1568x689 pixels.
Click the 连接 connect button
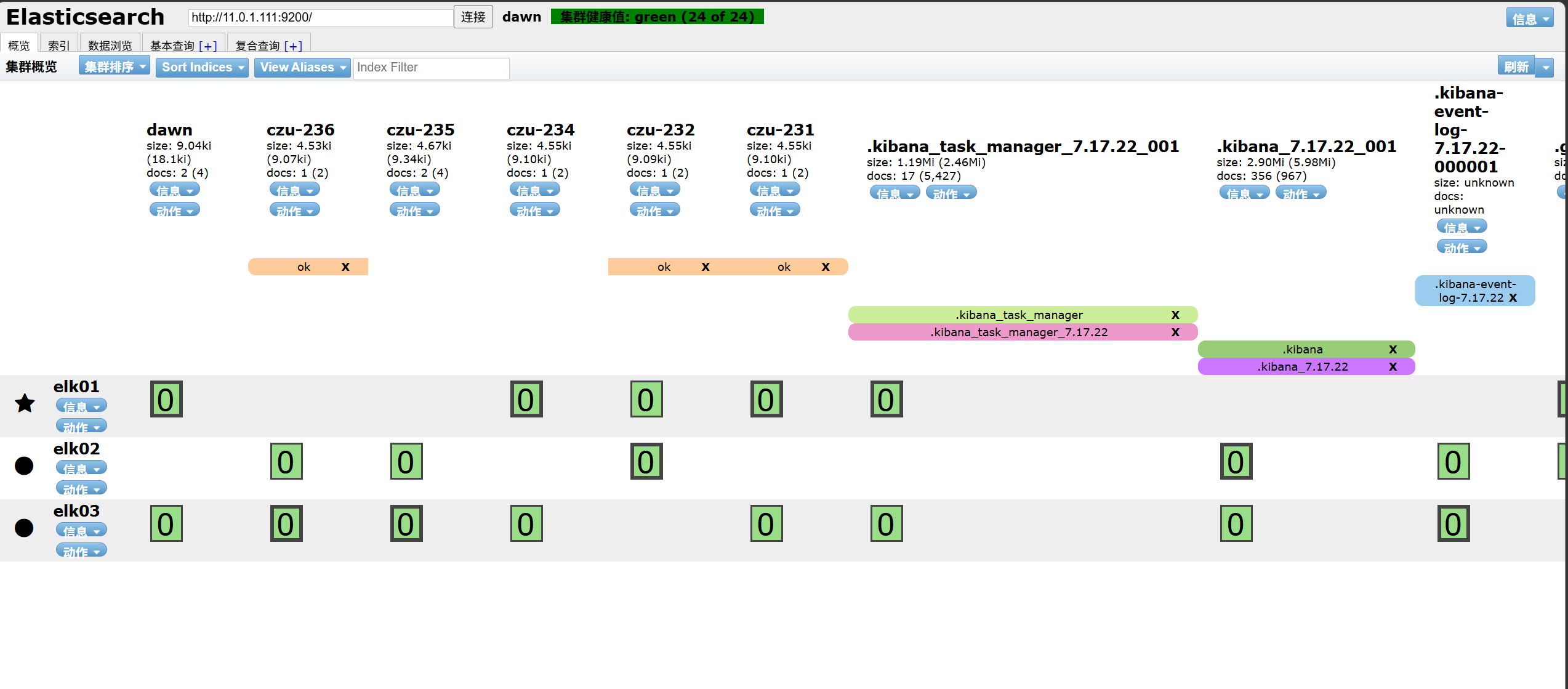tap(473, 17)
